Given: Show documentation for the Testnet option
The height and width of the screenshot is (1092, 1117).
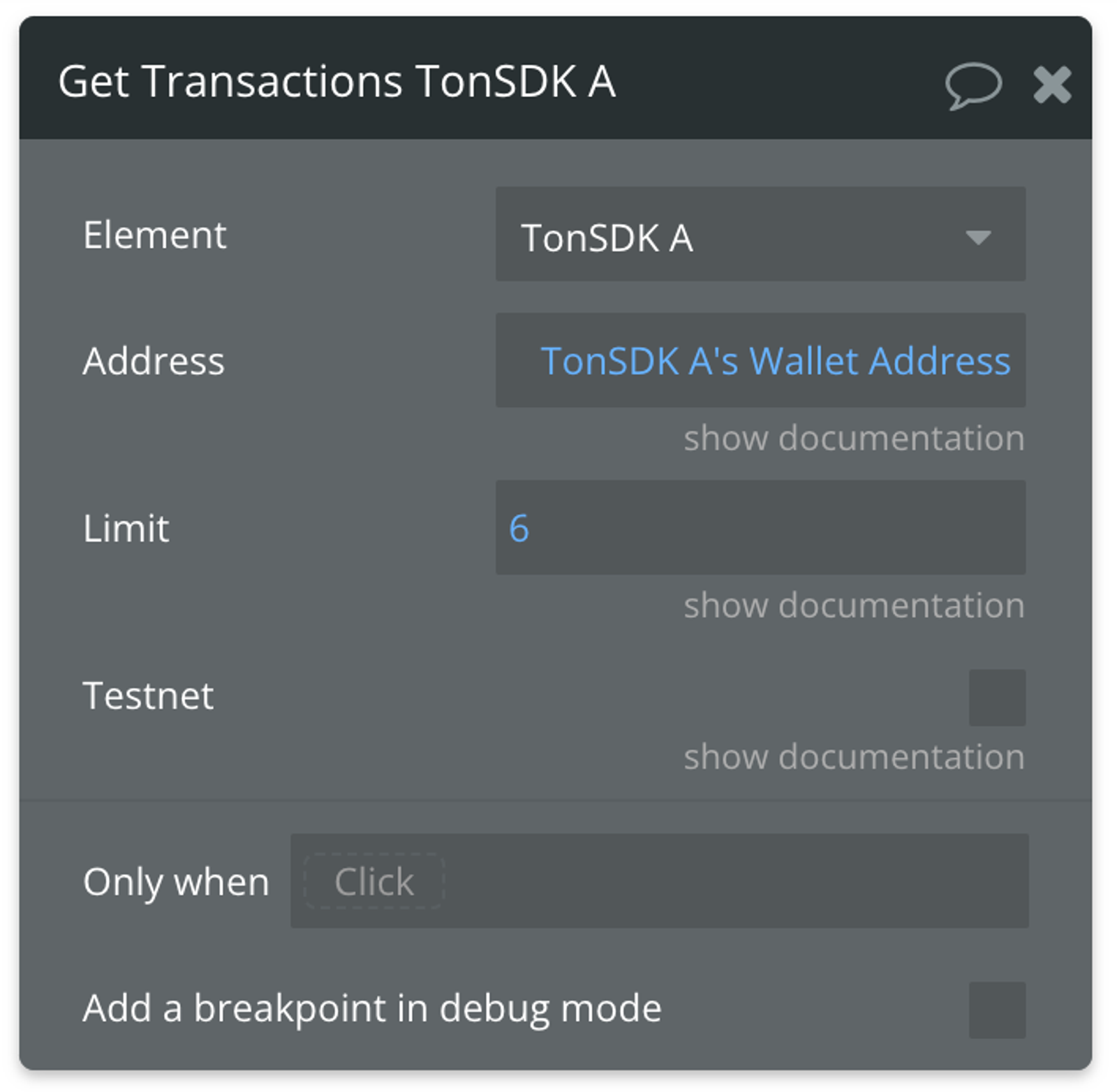Looking at the screenshot, I should coord(853,755).
